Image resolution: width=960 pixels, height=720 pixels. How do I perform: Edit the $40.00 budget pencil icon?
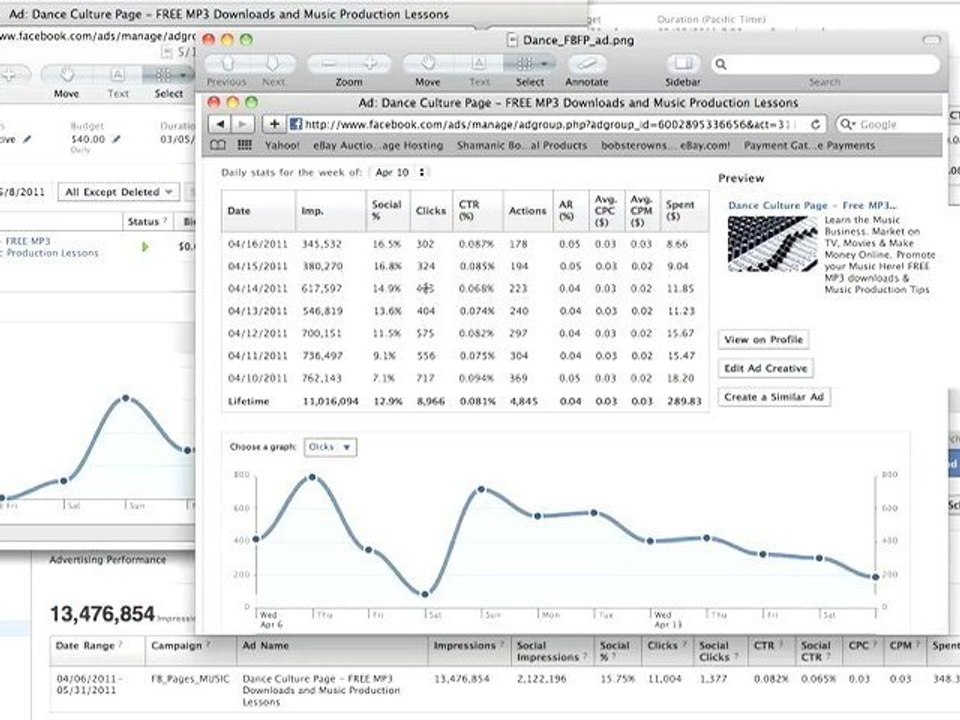pyautogui.click(x=116, y=139)
